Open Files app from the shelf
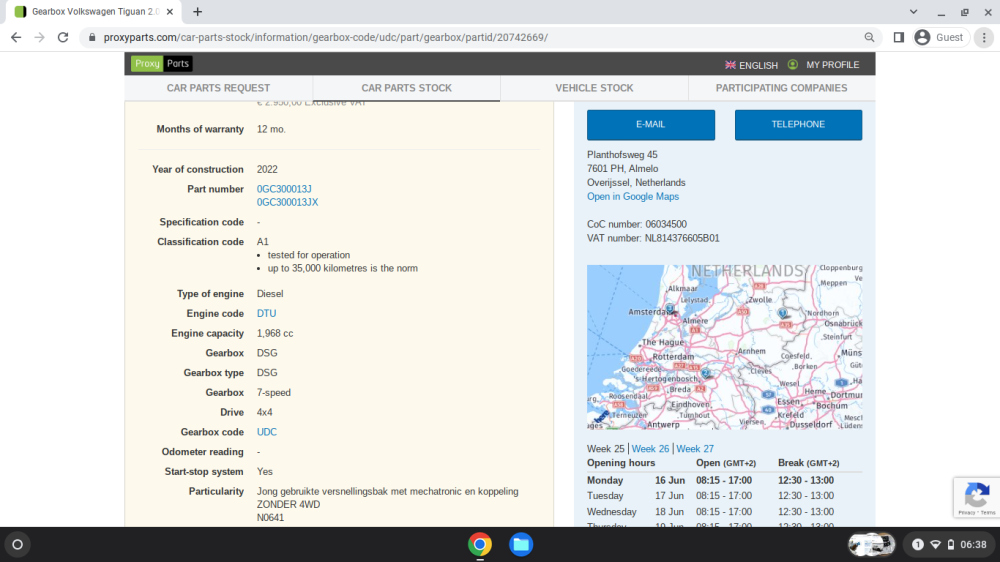 click(x=520, y=545)
